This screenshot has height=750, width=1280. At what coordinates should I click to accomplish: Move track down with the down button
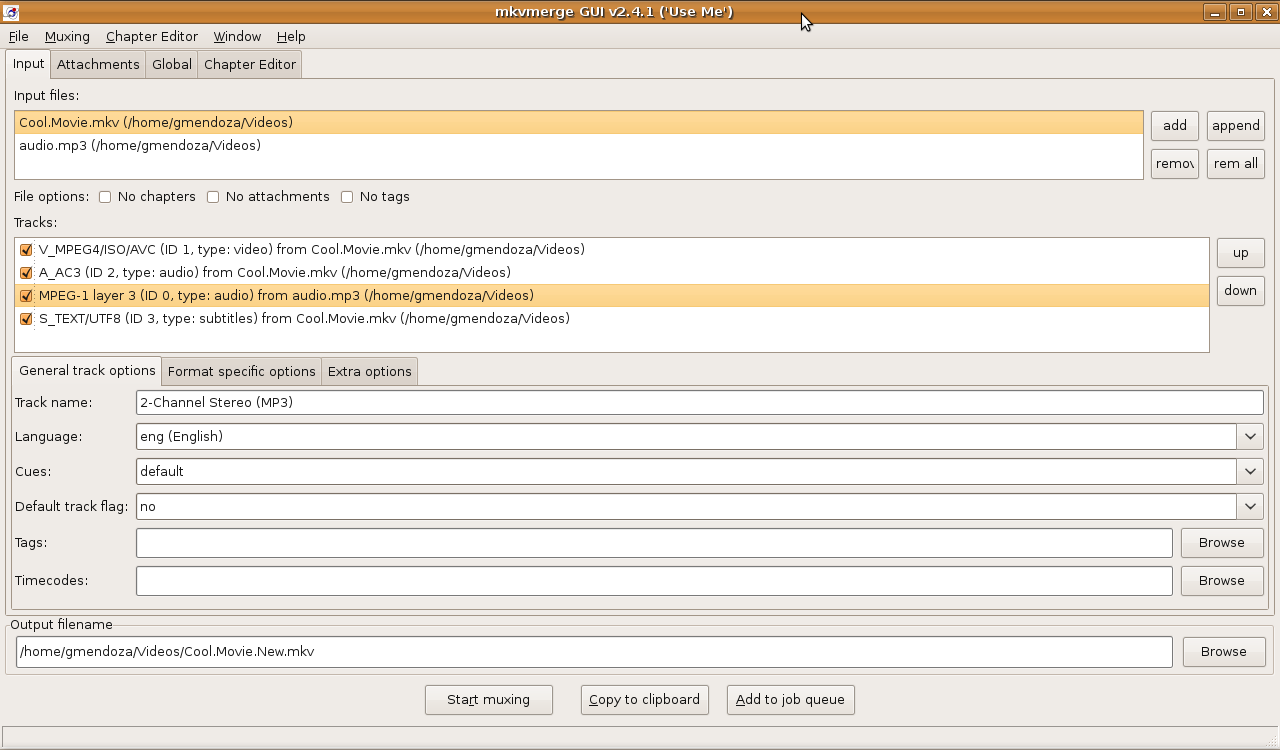pyautogui.click(x=1240, y=291)
